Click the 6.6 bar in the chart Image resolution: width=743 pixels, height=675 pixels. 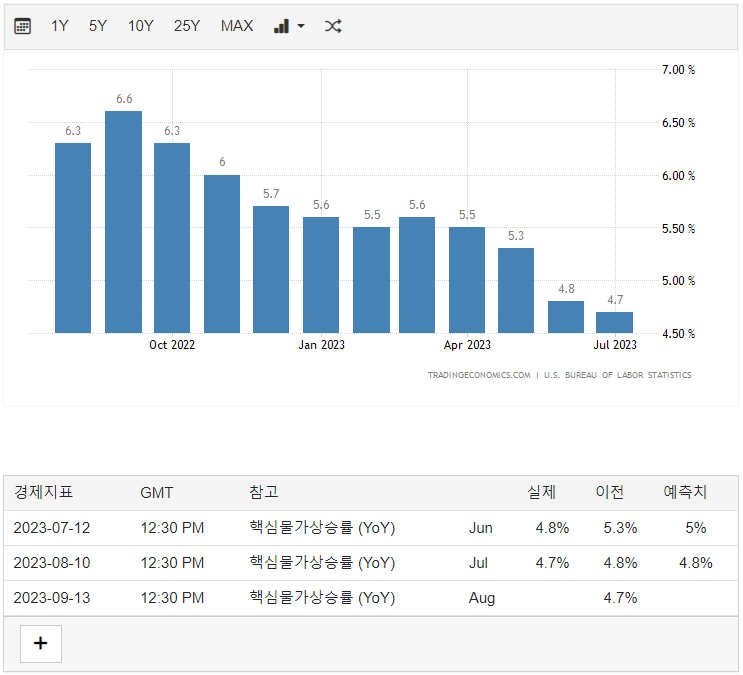pyautogui.click(x=123, y=222)
